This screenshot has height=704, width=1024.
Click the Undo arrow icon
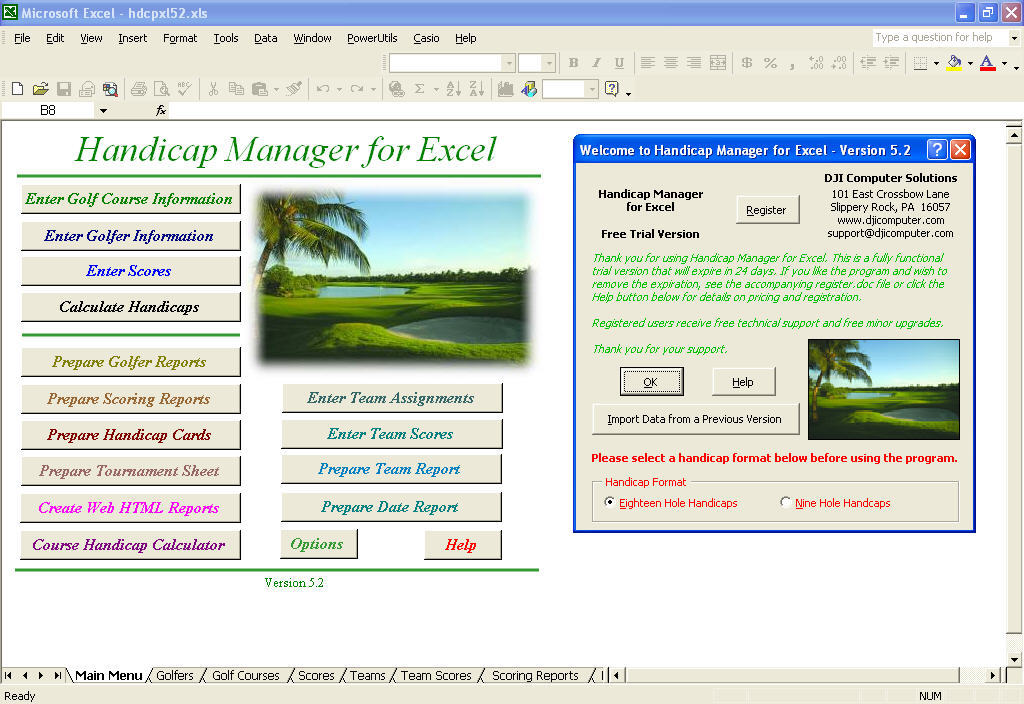(323, 89)
